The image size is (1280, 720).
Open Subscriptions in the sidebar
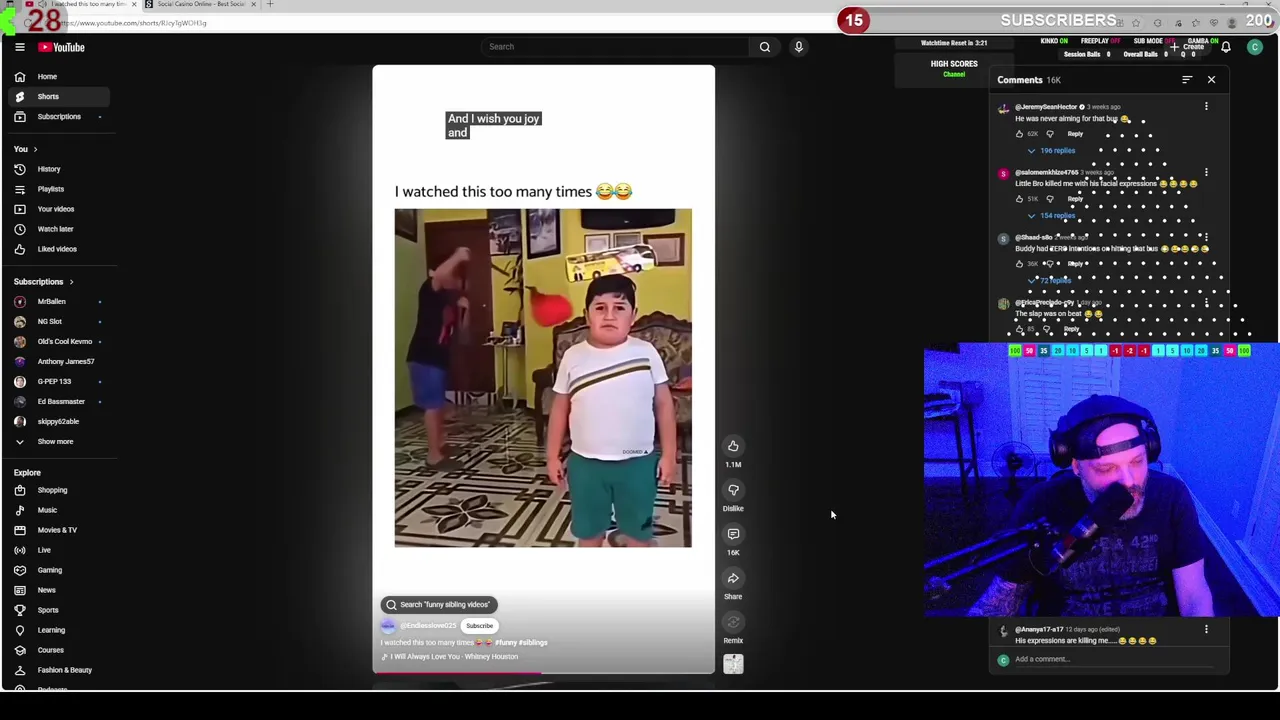click(57, 117)
